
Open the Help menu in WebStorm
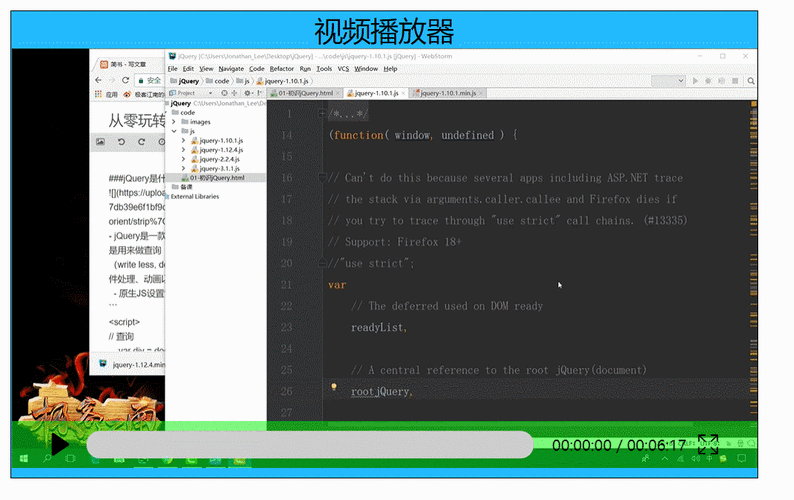tap(390, 68)
